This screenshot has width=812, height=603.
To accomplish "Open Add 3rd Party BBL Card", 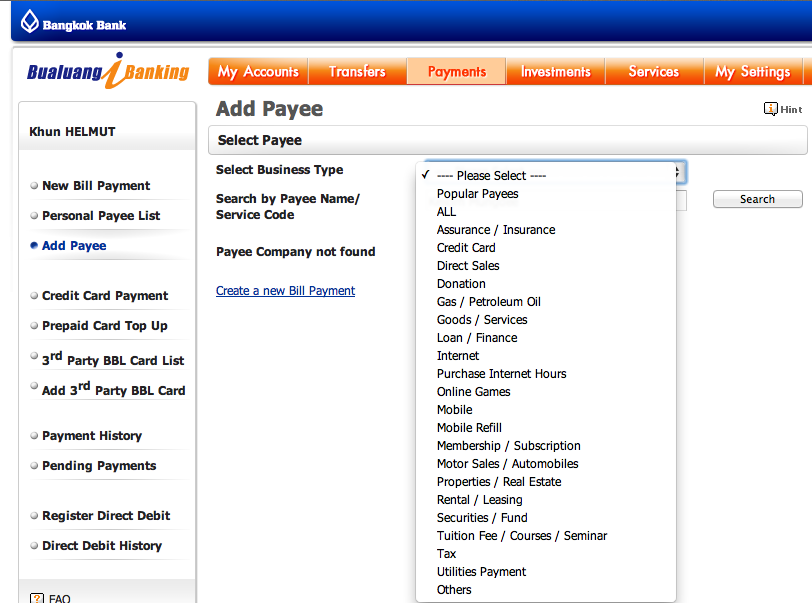I will 113,389.
